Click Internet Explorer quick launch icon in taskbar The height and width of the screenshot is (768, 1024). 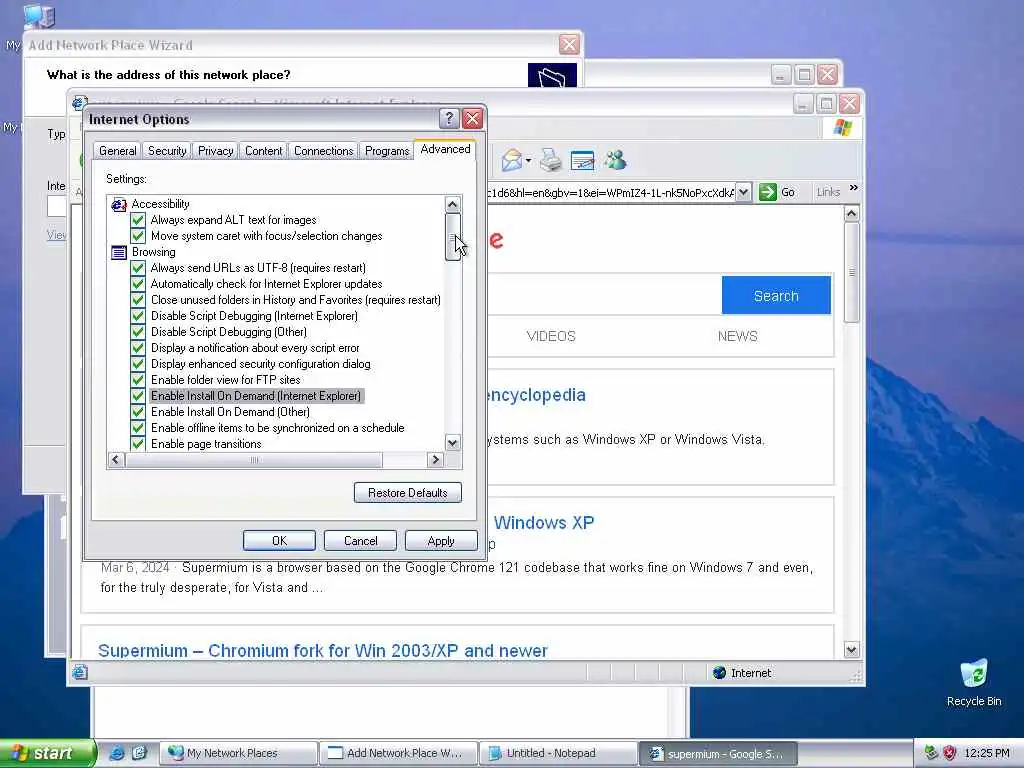click(x=117, y=753)
